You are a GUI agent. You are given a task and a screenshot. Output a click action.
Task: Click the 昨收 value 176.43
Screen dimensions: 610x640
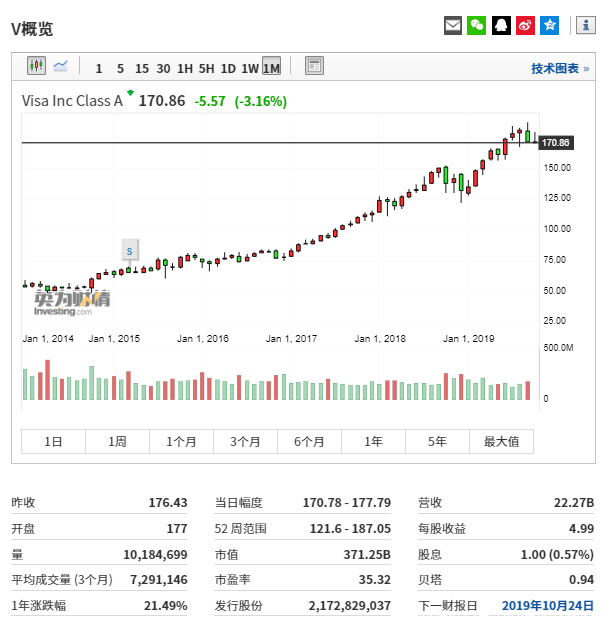click(x=168, y=502)
